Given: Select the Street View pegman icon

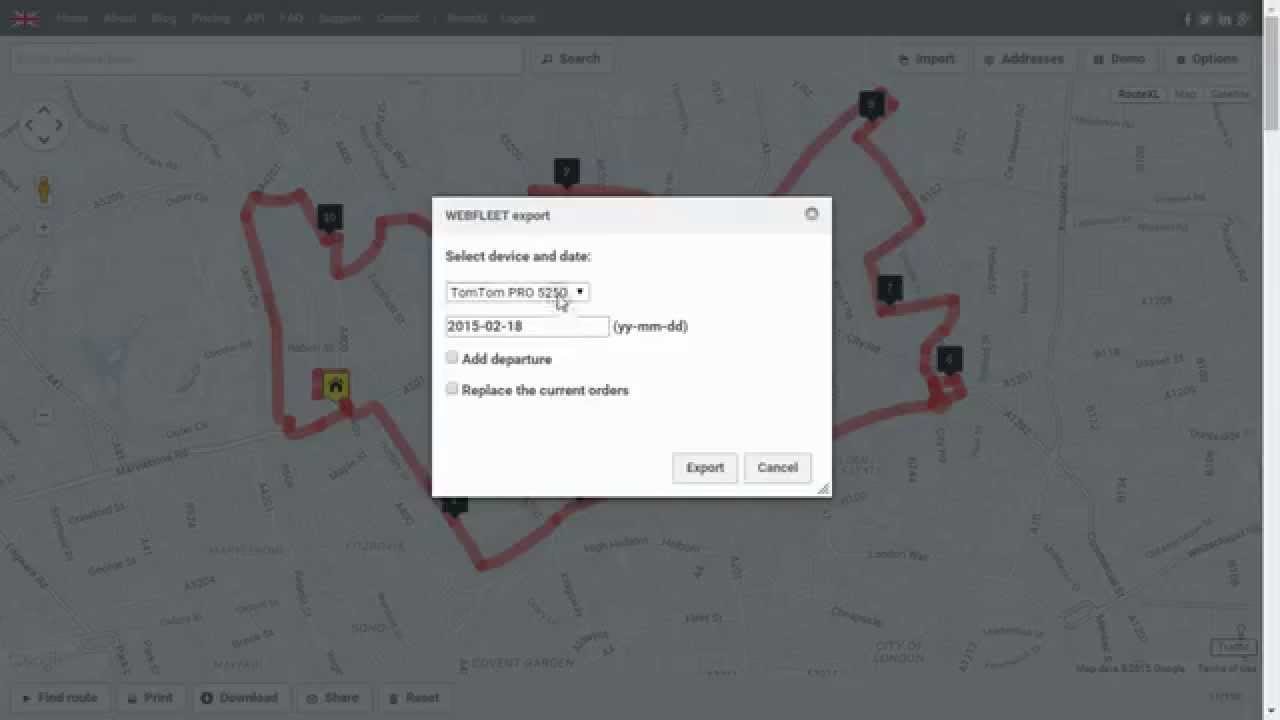Looking at the screenshot, I should click(44, 189).
